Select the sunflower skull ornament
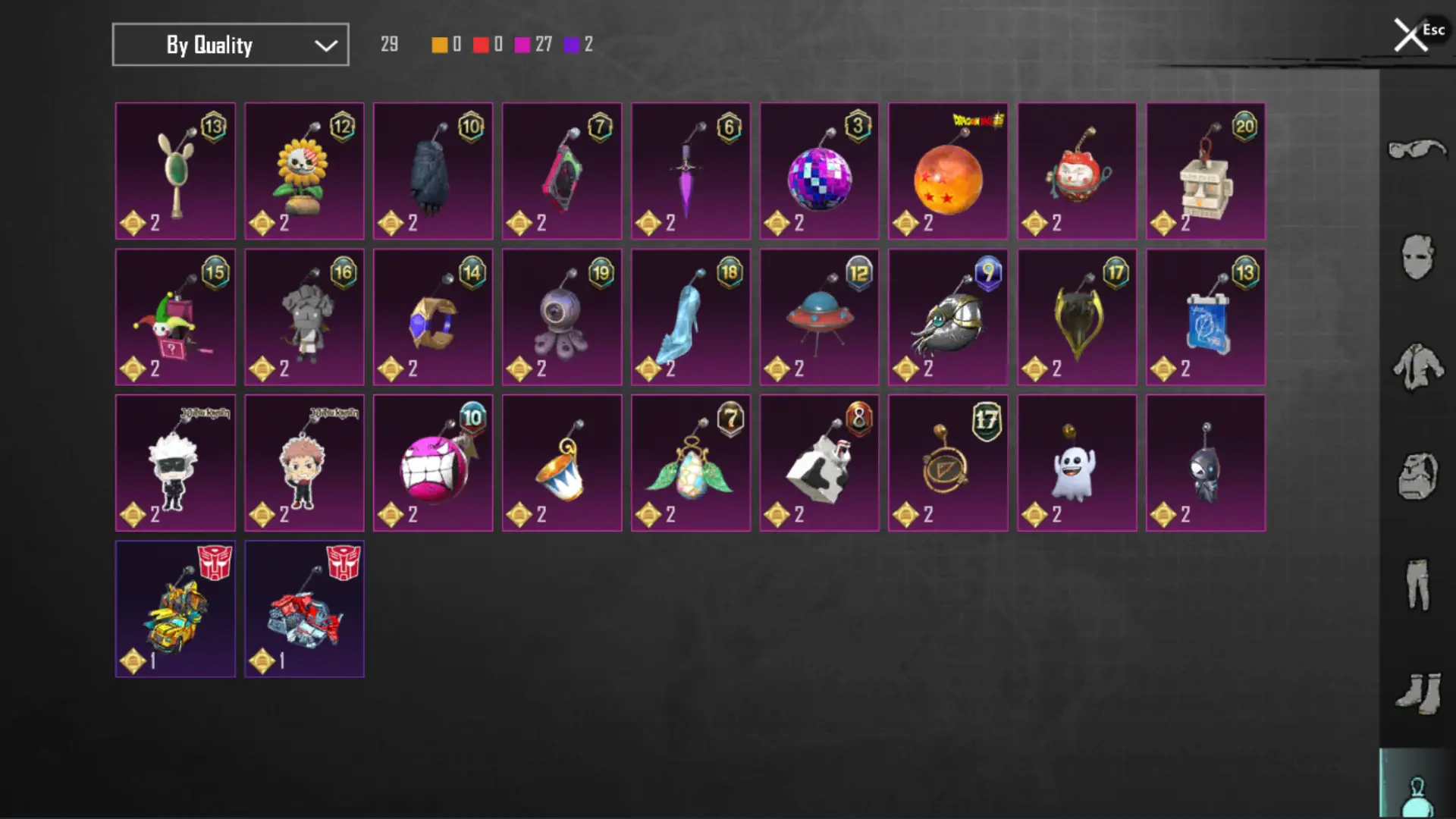 pyautogui.click(x=304, y=171)
